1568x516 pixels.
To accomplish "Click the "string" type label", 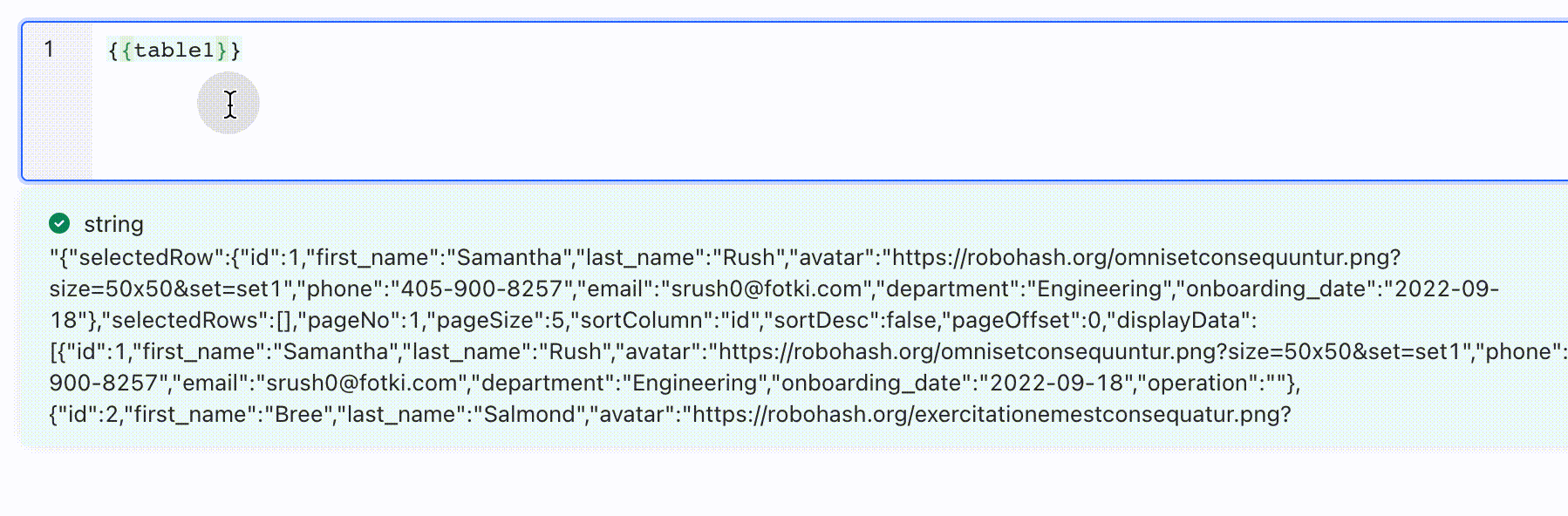I will point(113,225).
